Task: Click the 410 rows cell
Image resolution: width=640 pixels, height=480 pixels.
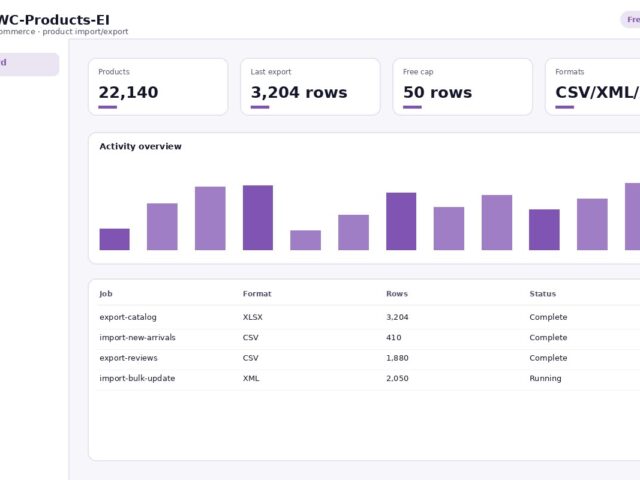Action: [x=394, y=338]
